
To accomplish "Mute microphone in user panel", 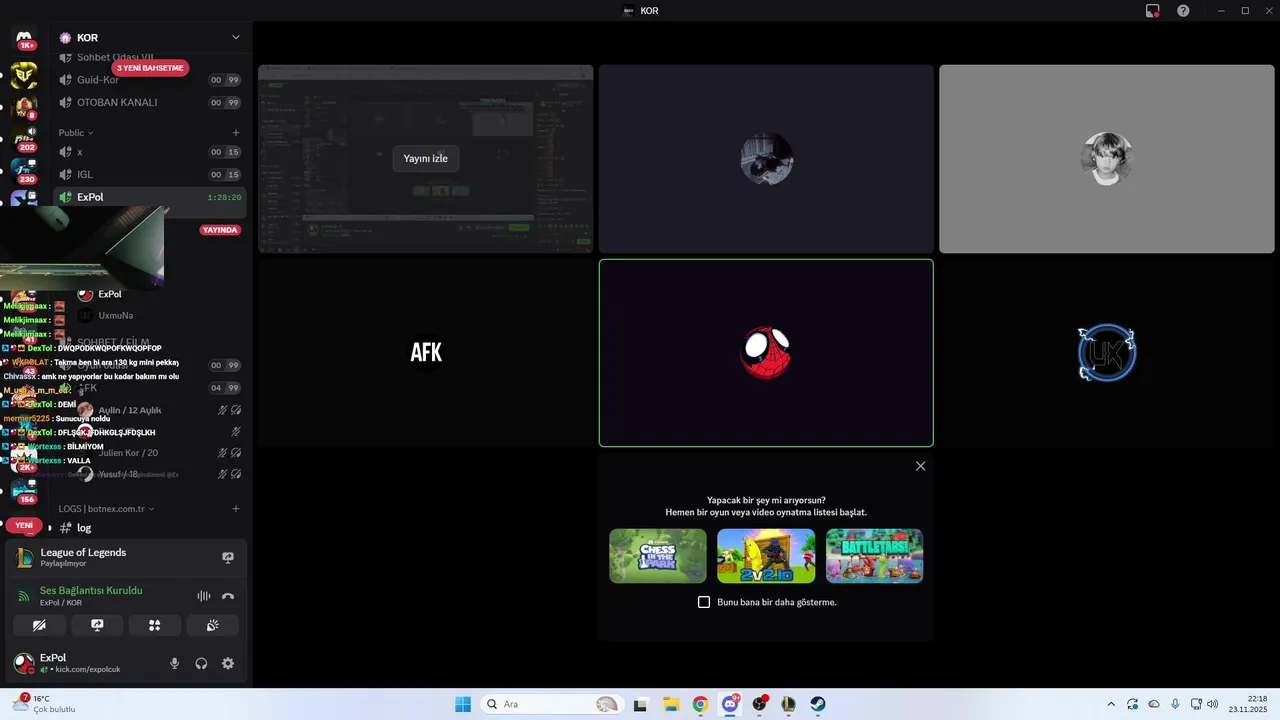I will (175, 663).
